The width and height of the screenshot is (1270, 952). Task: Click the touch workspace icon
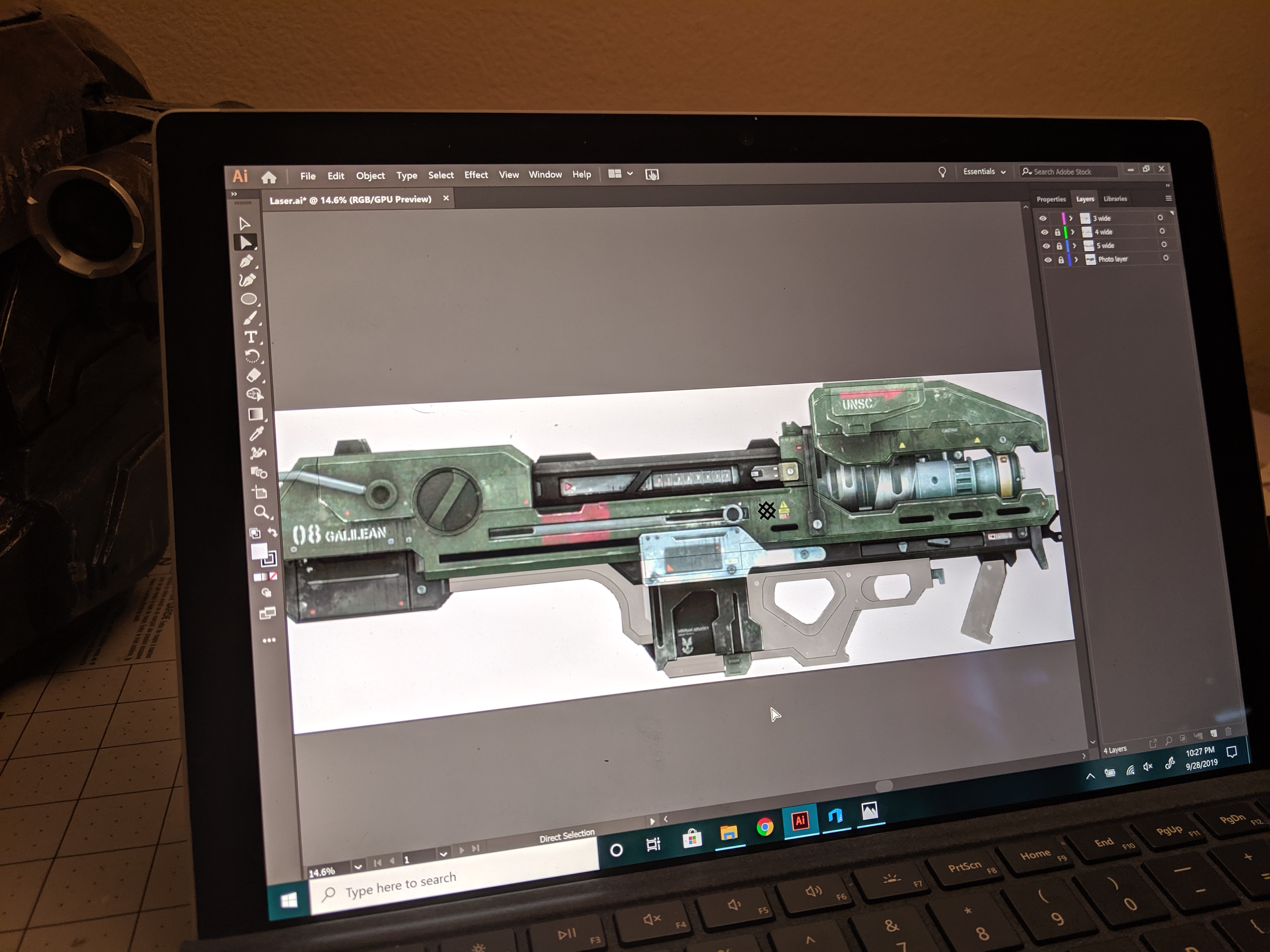click(652, 174)
